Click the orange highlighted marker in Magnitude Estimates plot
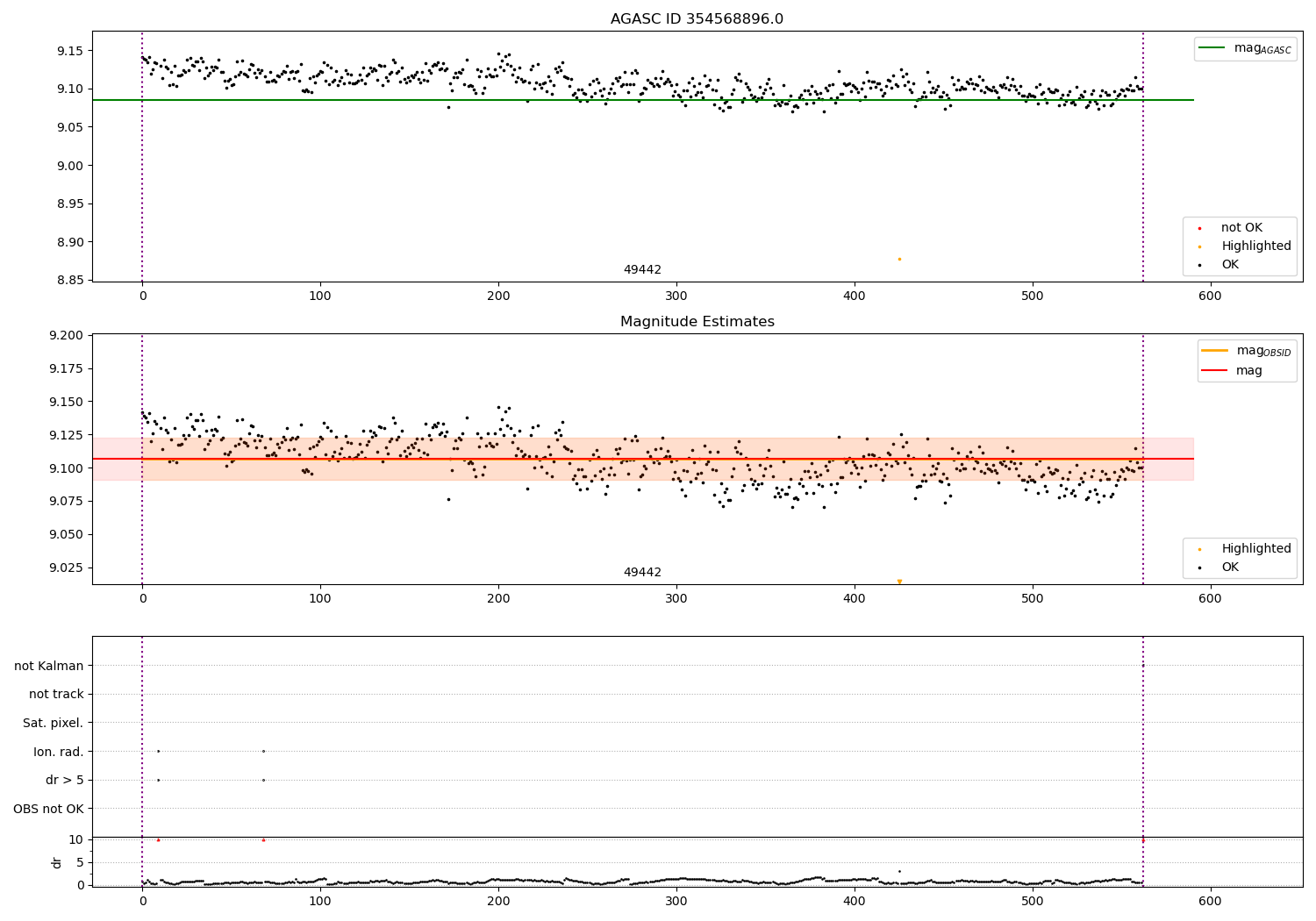The height and width of the screenshot is (921, 1316). tap(899, 582)
